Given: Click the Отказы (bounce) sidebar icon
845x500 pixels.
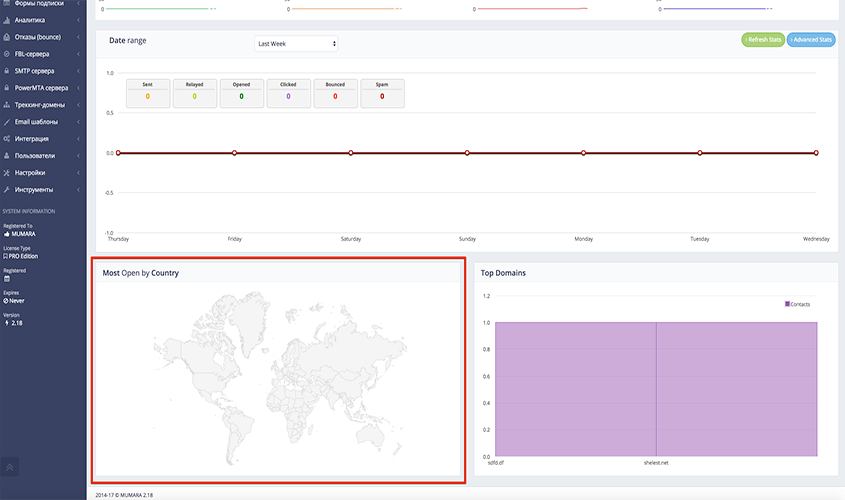Looking at the screenshot, I should [x=7, y=37].
